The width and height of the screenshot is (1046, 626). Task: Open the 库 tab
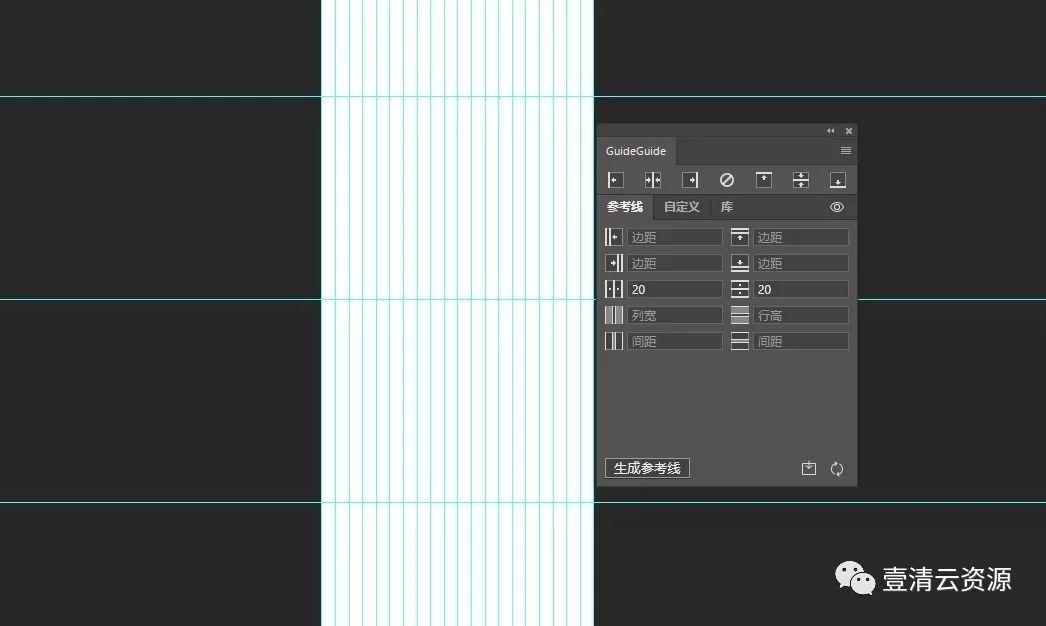pos(726,207)
